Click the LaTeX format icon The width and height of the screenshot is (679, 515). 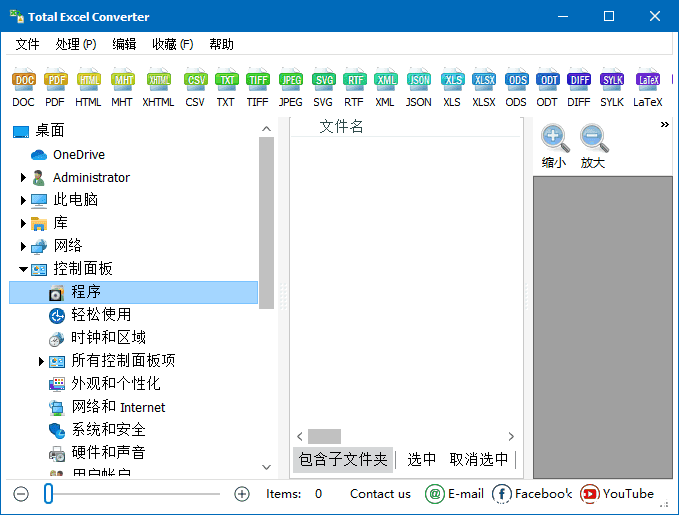click(647, 86)
